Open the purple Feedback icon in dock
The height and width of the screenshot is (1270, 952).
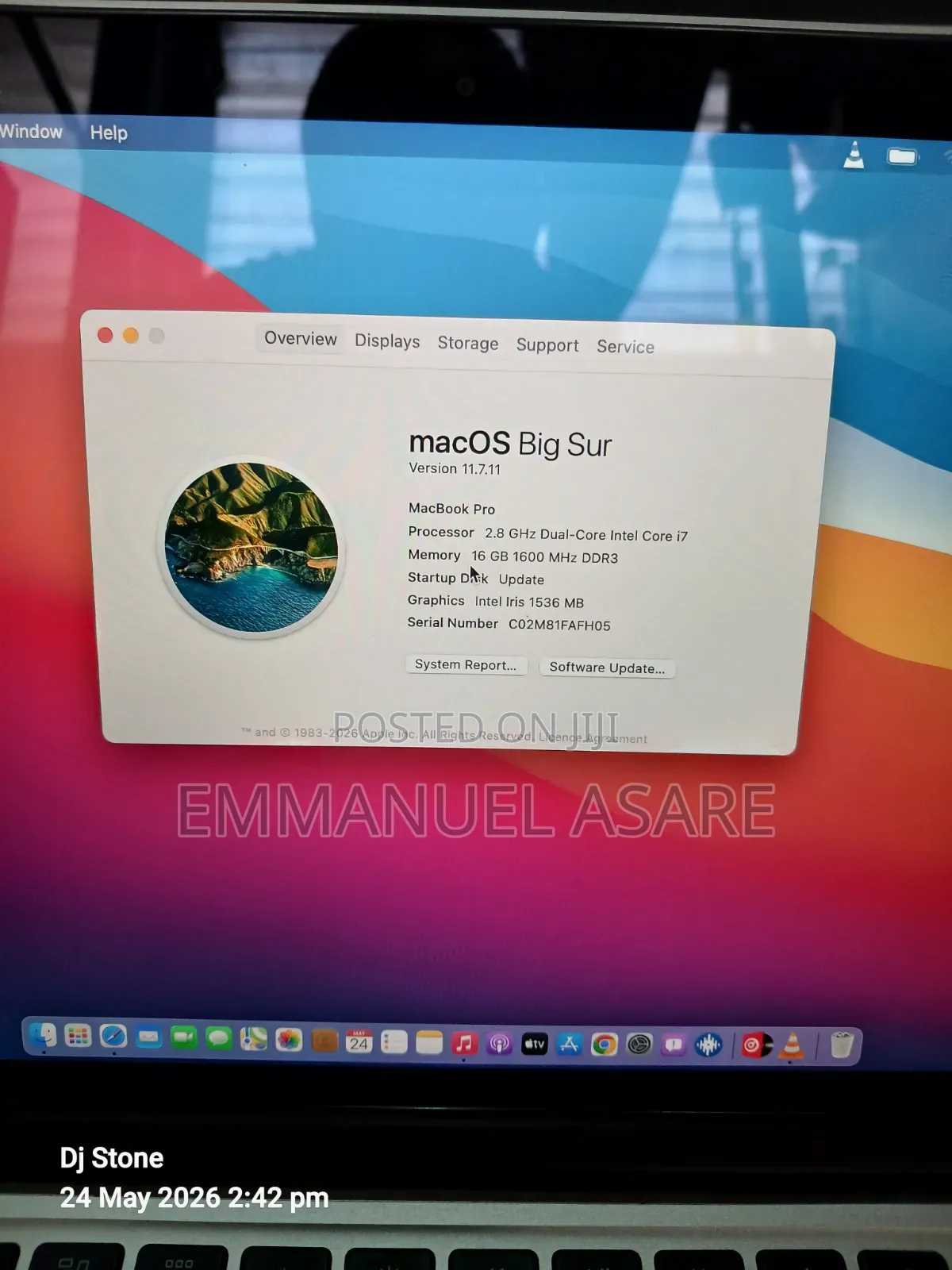[674, 1045]
